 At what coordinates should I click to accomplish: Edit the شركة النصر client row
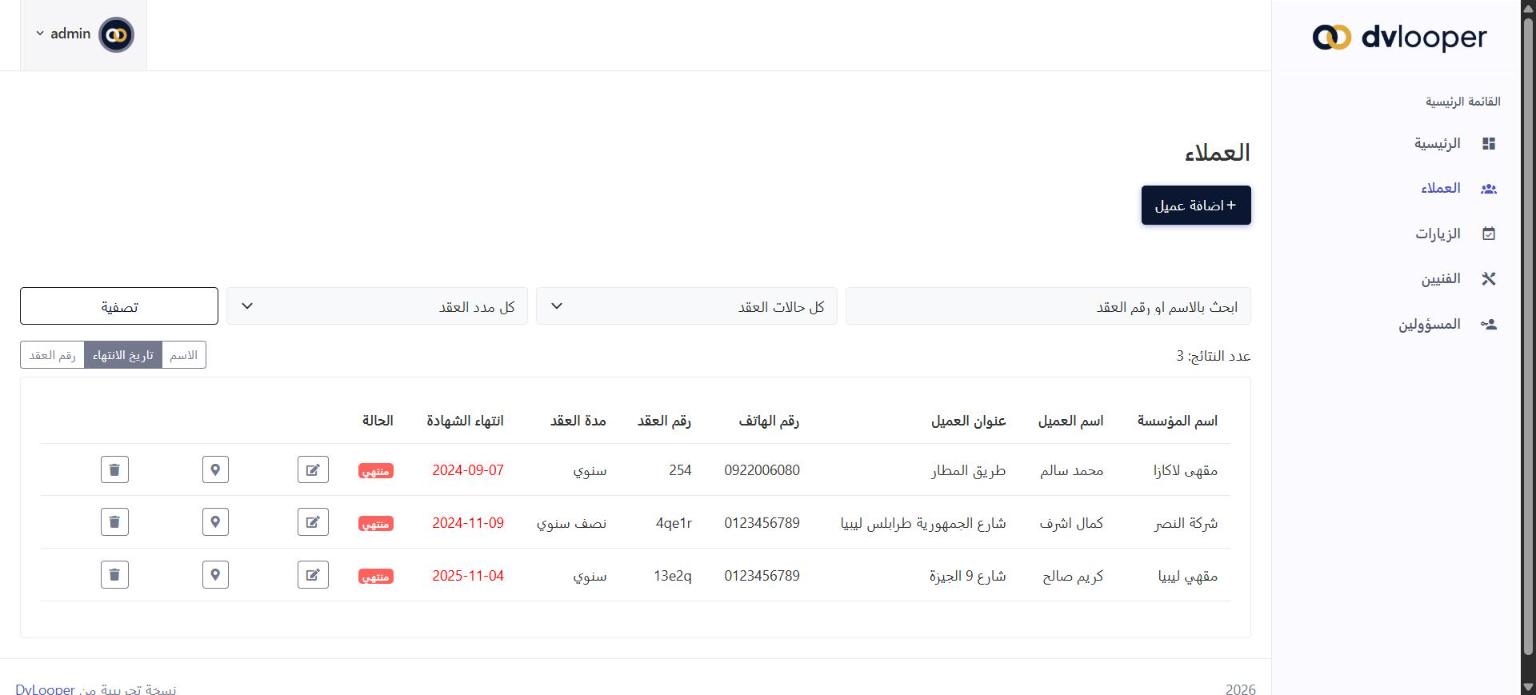pyautogui.click(x=313, y=522)
